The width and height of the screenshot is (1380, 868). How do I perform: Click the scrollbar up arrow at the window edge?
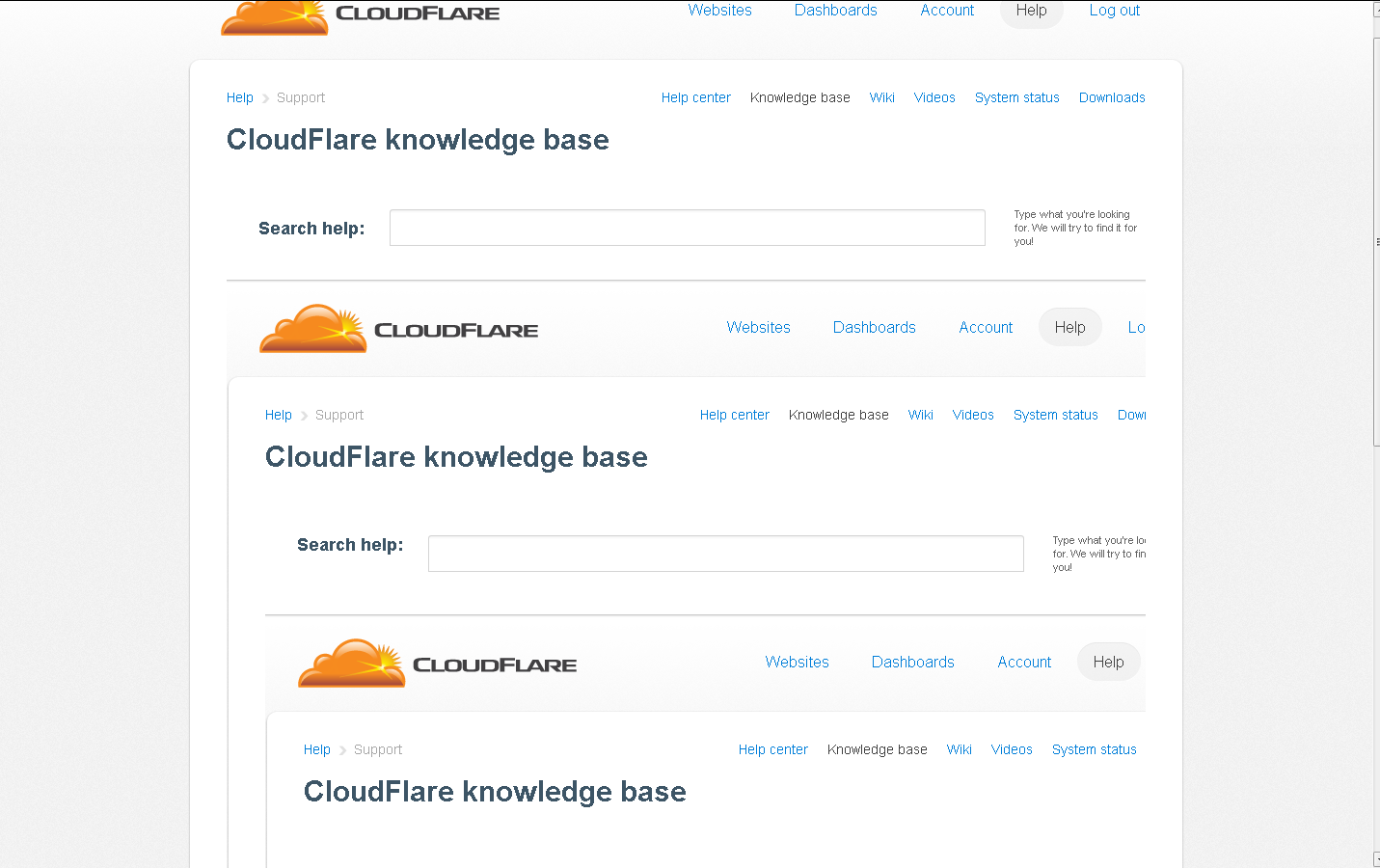coord(1376,9)
